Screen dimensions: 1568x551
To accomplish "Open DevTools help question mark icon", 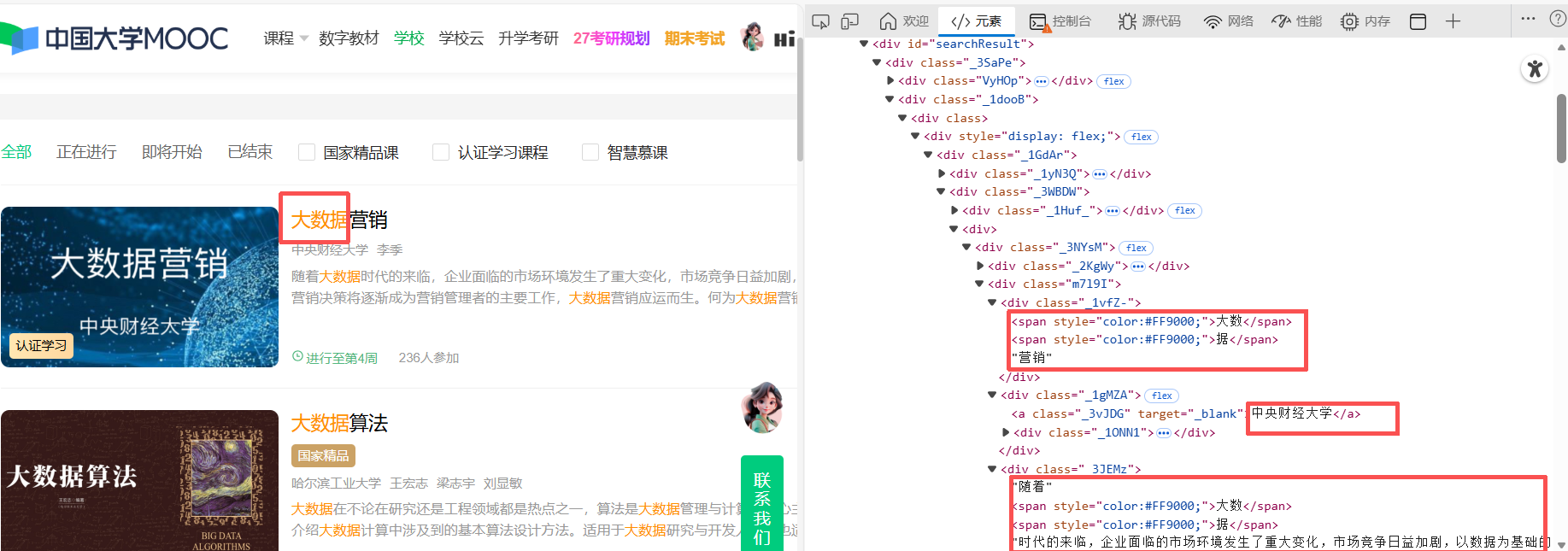I will pyautogui.click(x=1558, y=19).
